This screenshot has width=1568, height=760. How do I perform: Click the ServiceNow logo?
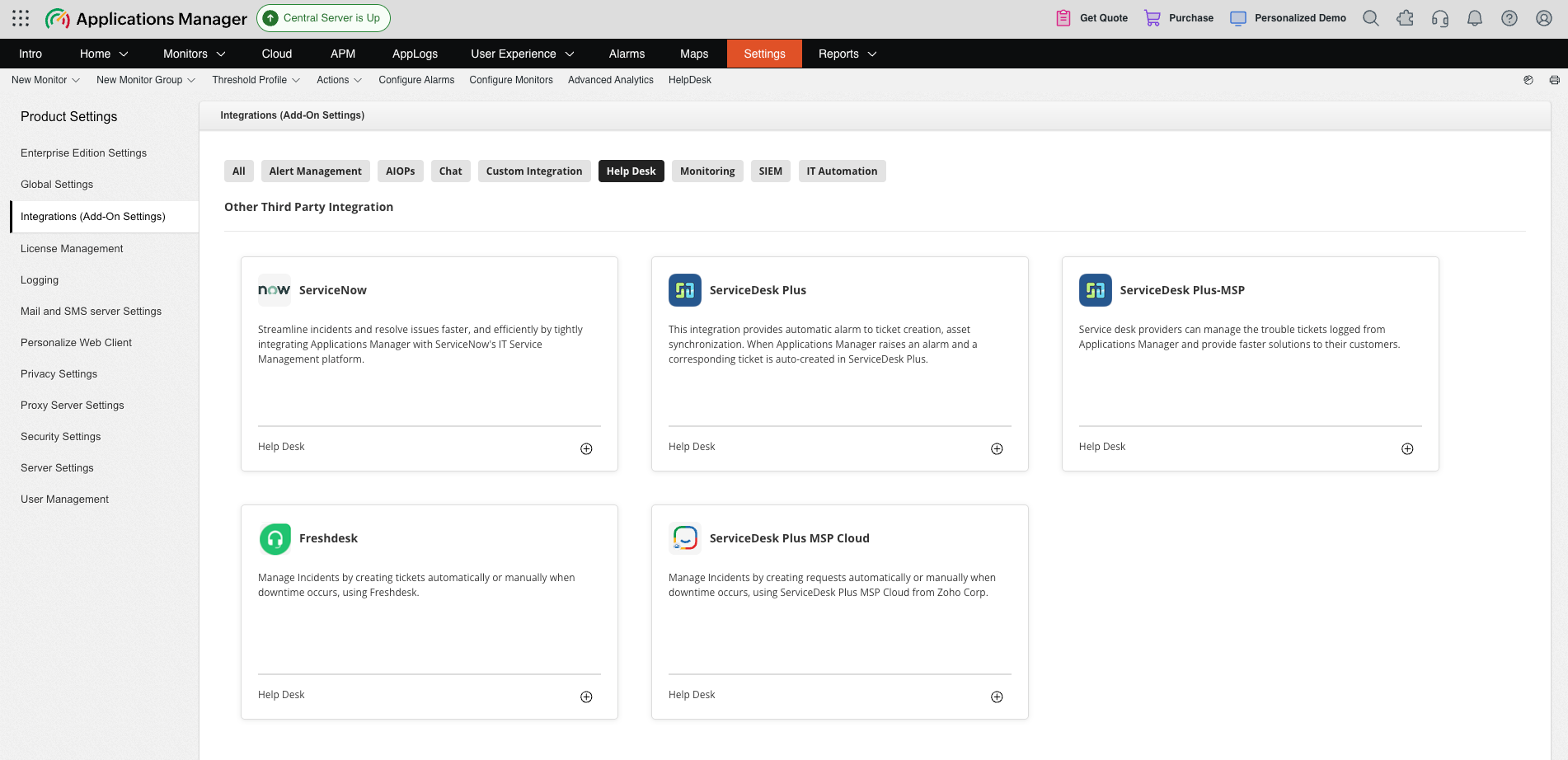coord(275,290)
